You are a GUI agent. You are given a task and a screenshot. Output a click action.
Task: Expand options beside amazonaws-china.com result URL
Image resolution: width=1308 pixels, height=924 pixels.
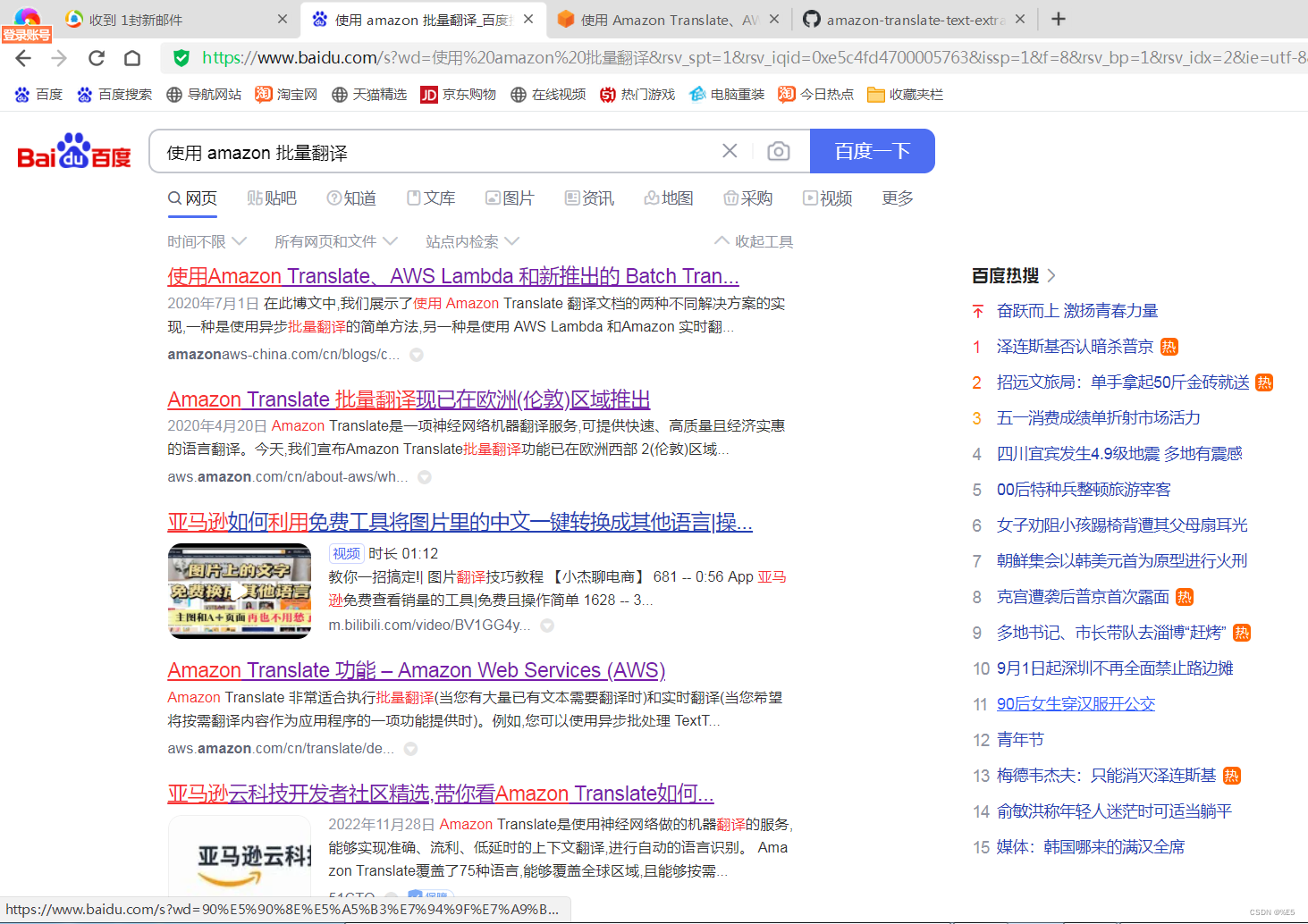417,355
